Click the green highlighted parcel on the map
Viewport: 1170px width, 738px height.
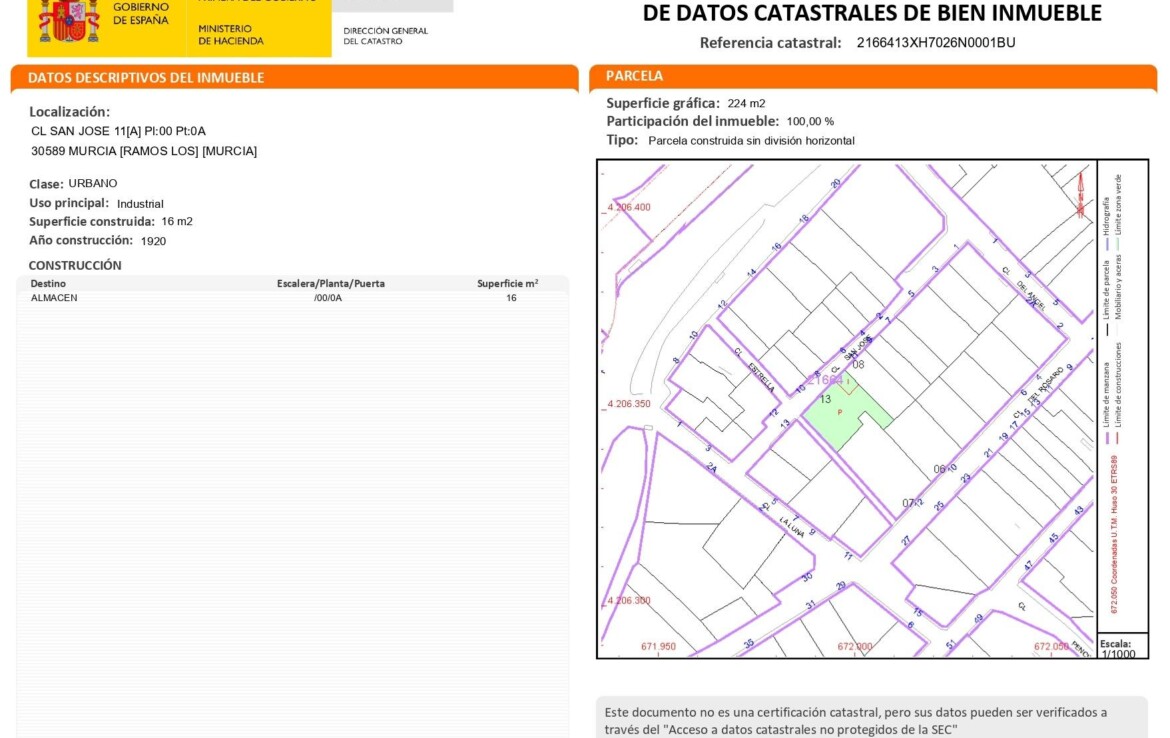pos(846,414)
